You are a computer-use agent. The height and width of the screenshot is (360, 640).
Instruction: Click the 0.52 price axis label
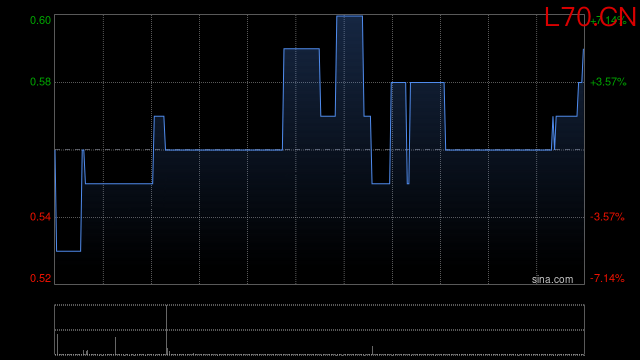coord(40,278)
